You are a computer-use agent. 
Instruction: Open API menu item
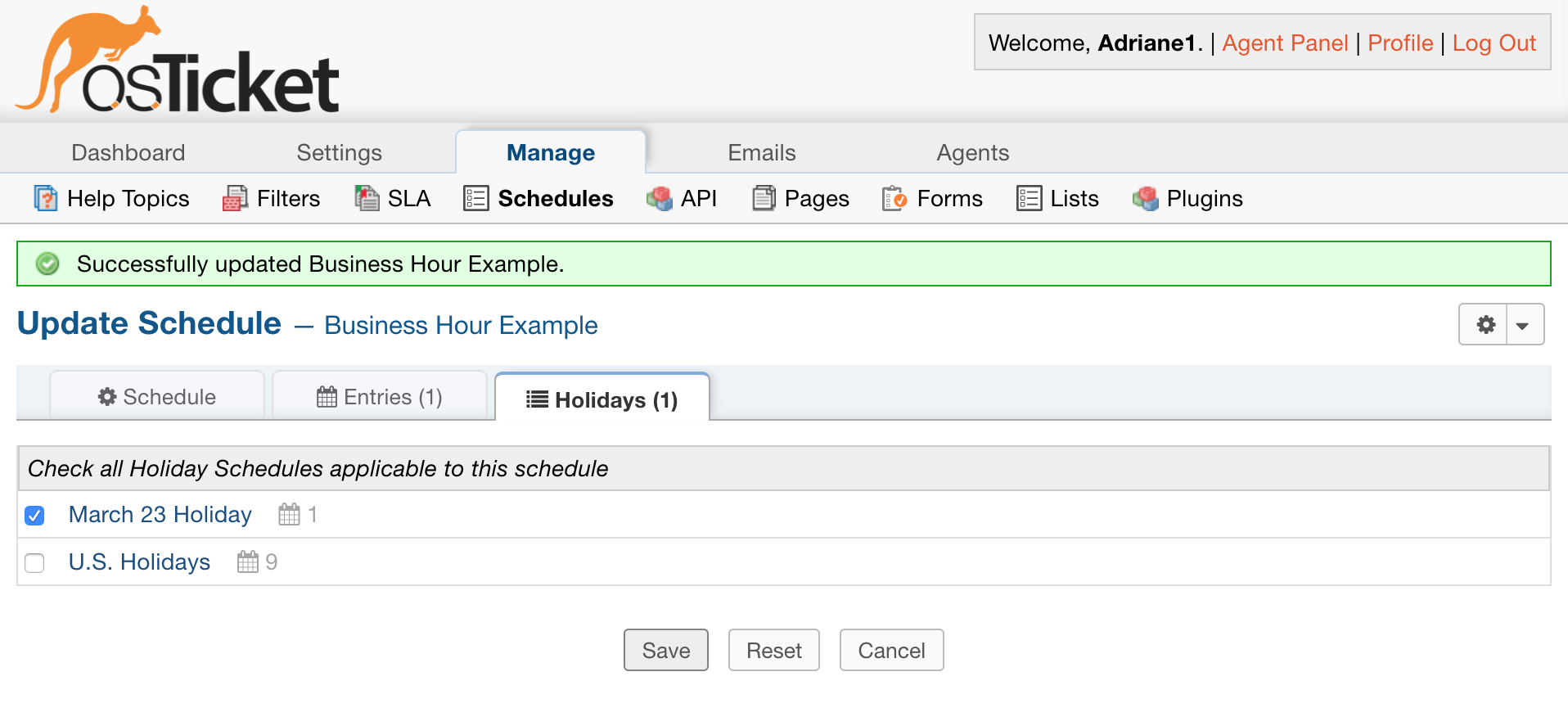682,198
